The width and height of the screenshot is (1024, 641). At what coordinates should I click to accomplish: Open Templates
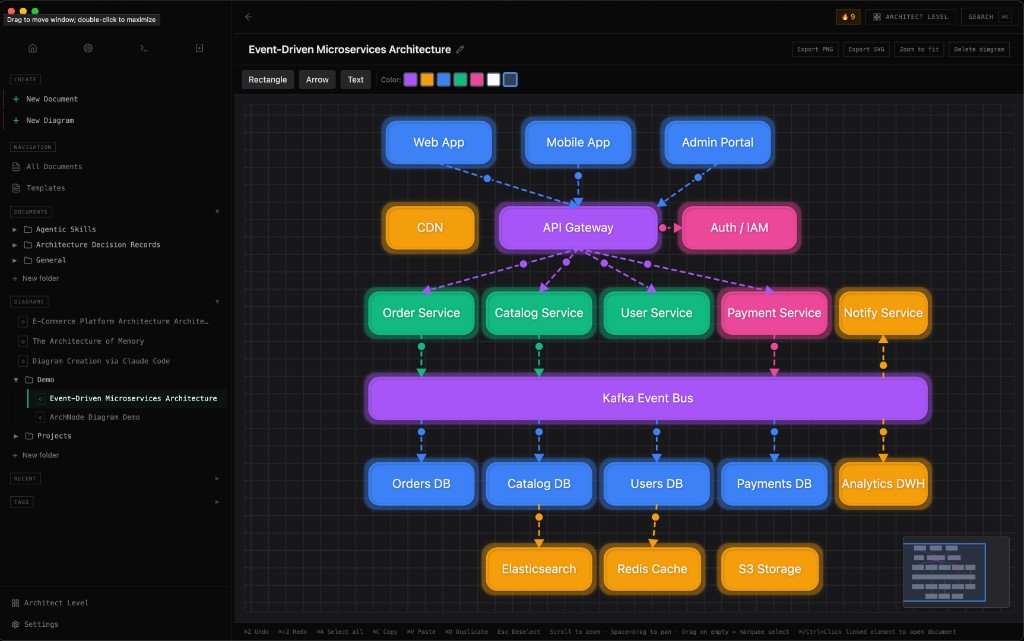coord(46,188)
